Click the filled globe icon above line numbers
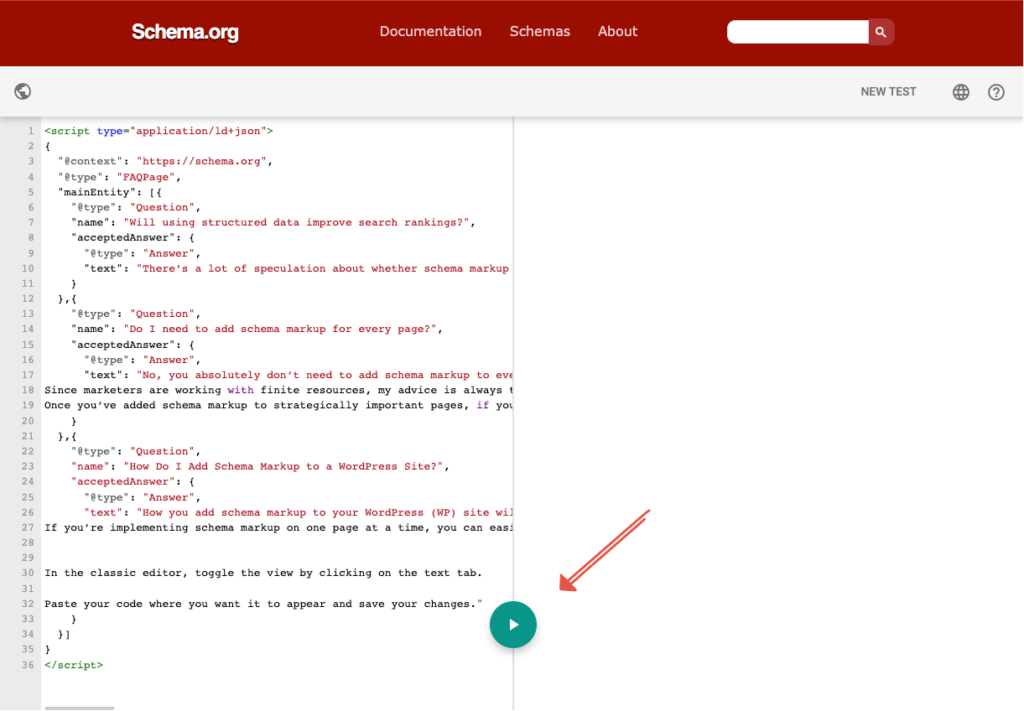 click(x=23, y=92)
